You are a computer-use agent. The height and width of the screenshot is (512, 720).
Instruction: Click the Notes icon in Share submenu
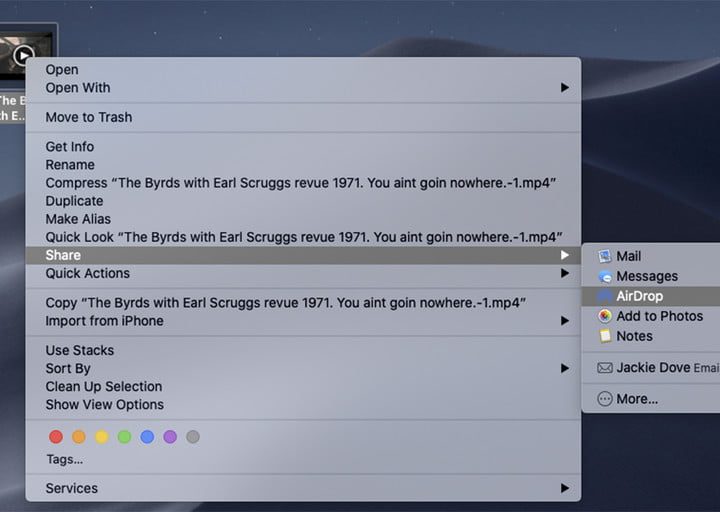pyautogui.click(x=604, y=336)
